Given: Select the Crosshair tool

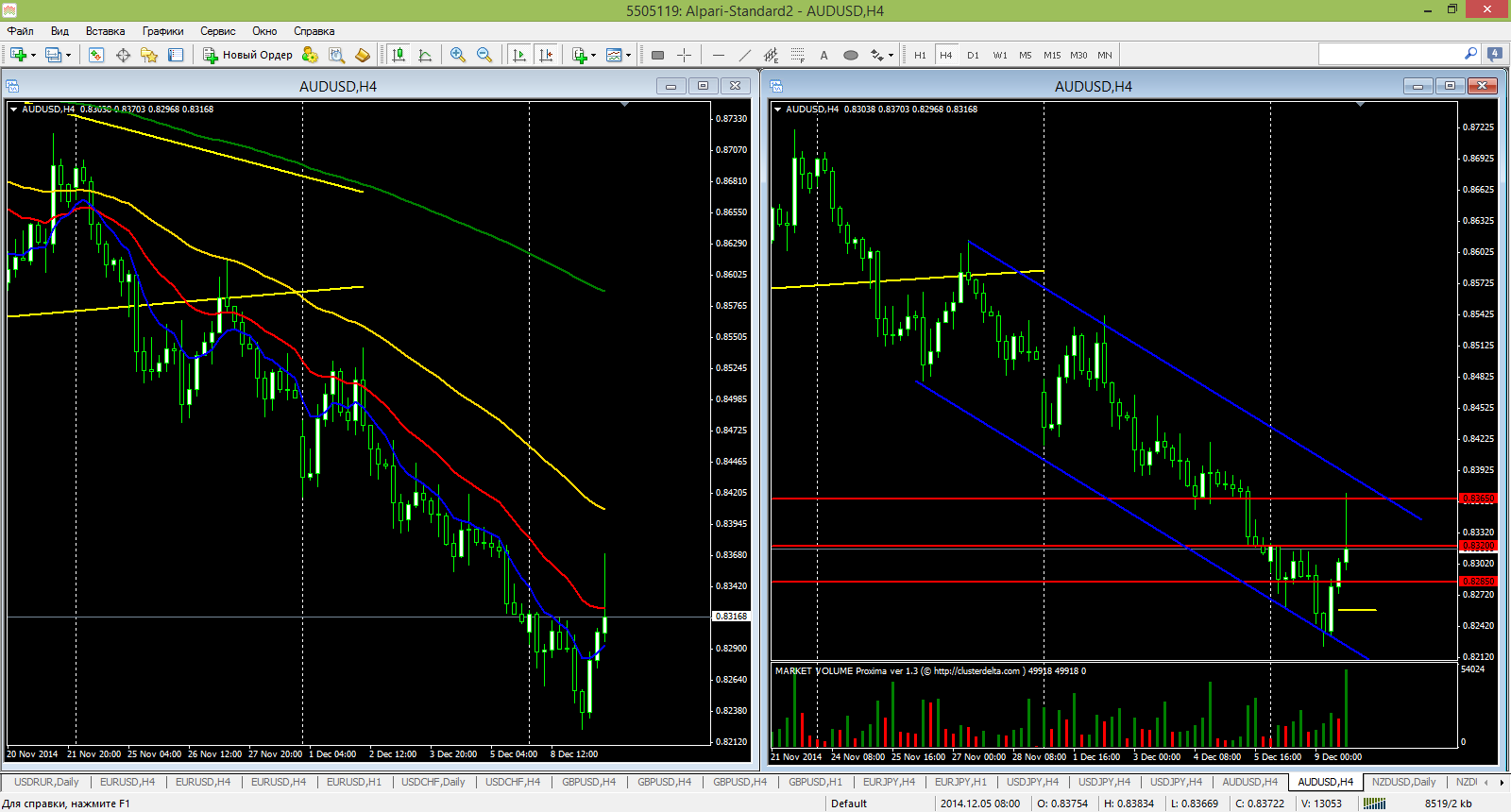Looking at the screenshot, I should point(685,55).
